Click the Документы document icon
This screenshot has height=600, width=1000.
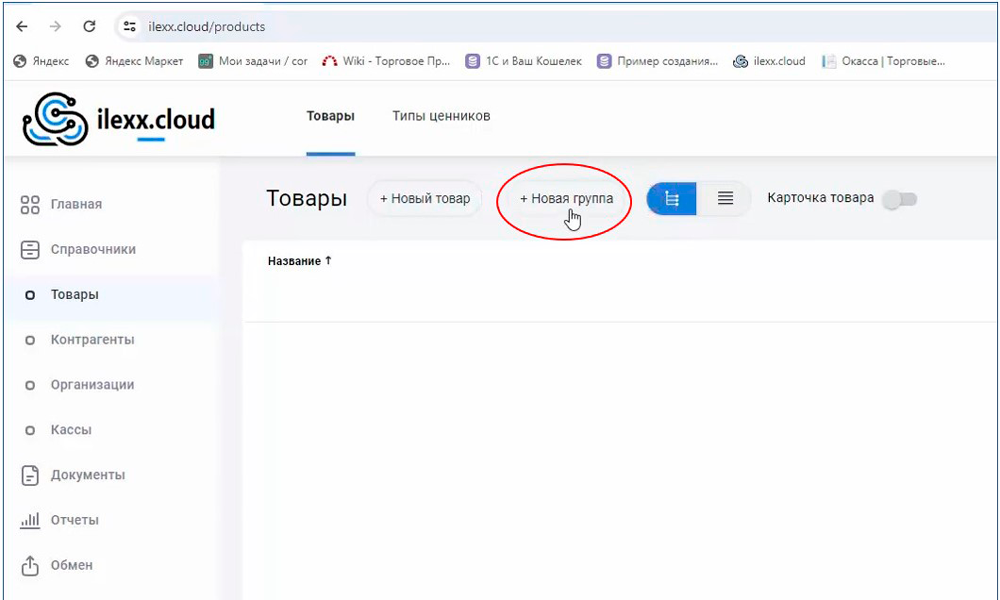[30, 475]
